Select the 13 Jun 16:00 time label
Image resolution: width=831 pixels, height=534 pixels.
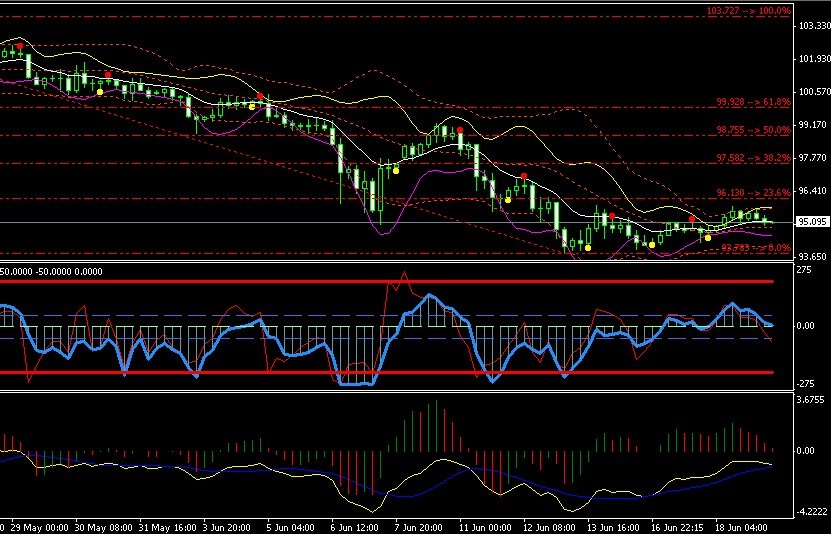(x=615, y=528)
